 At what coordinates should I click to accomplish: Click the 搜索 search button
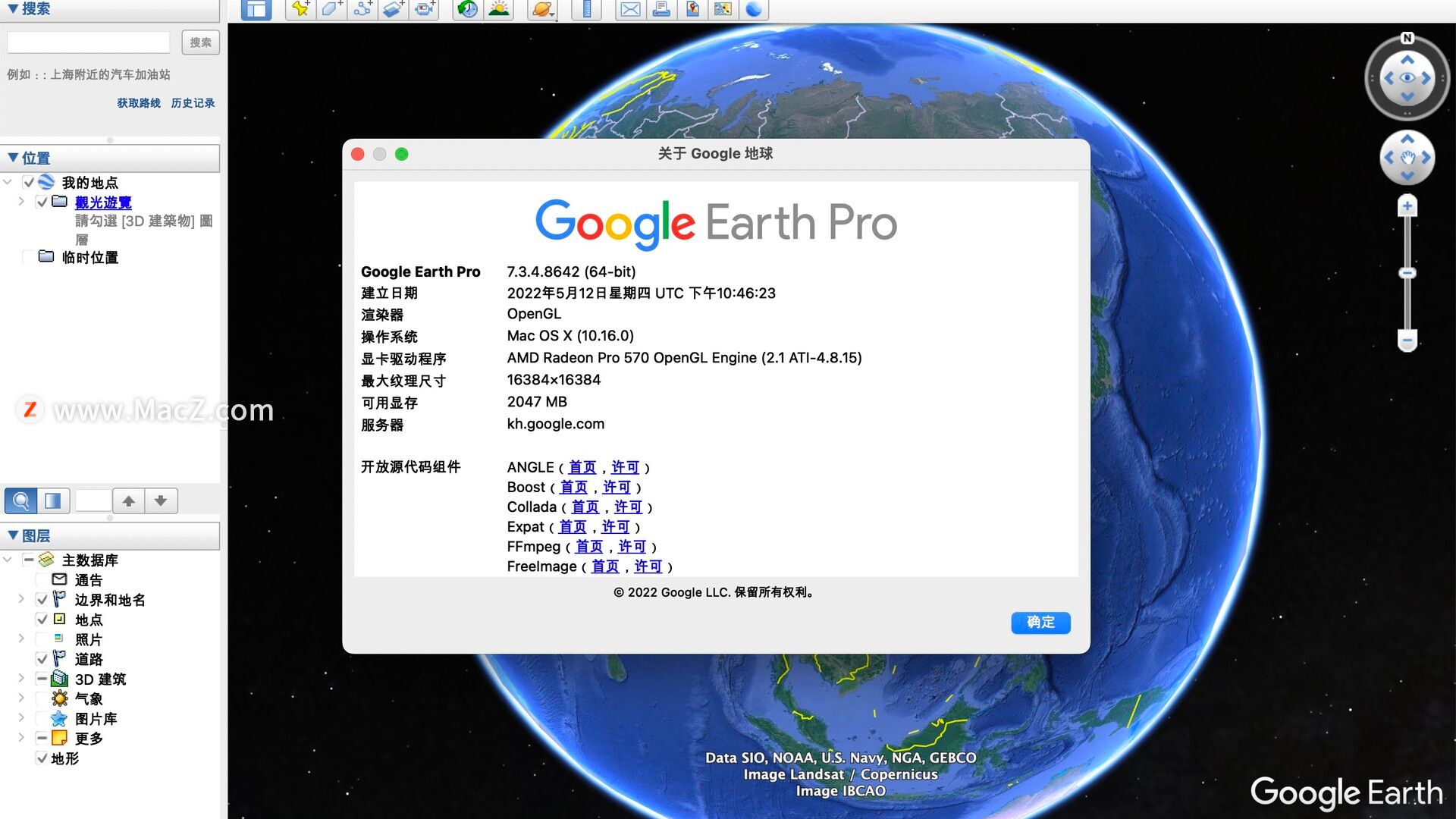pos(200,42)
